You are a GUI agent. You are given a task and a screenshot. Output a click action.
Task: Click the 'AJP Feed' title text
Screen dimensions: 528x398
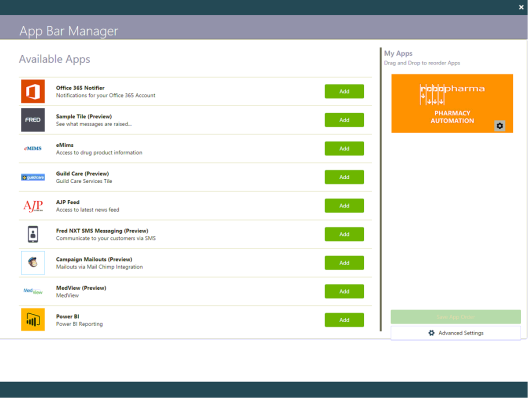pyautogui.click(x=68, y=202)
